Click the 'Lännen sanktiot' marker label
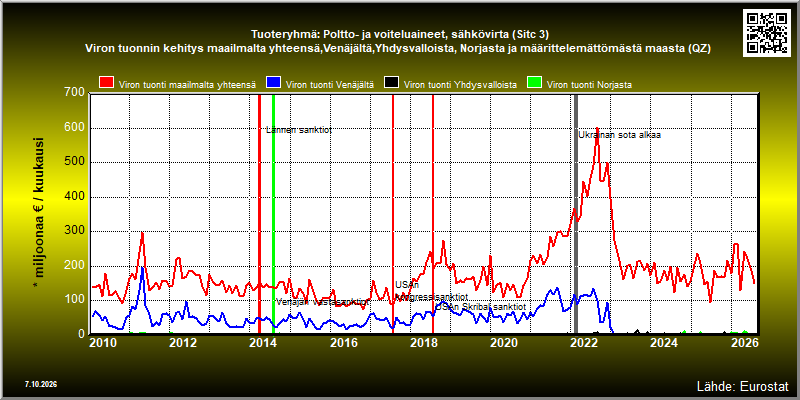Image resolution: width=800 pixels, height=400 pixels. coord(299,130)
